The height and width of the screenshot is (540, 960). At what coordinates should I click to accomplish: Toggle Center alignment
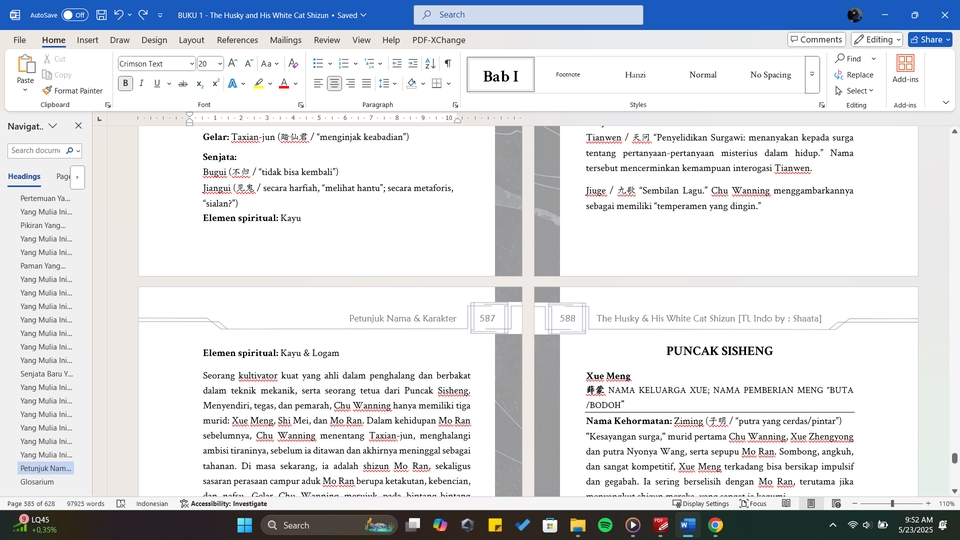coord(334,83)
